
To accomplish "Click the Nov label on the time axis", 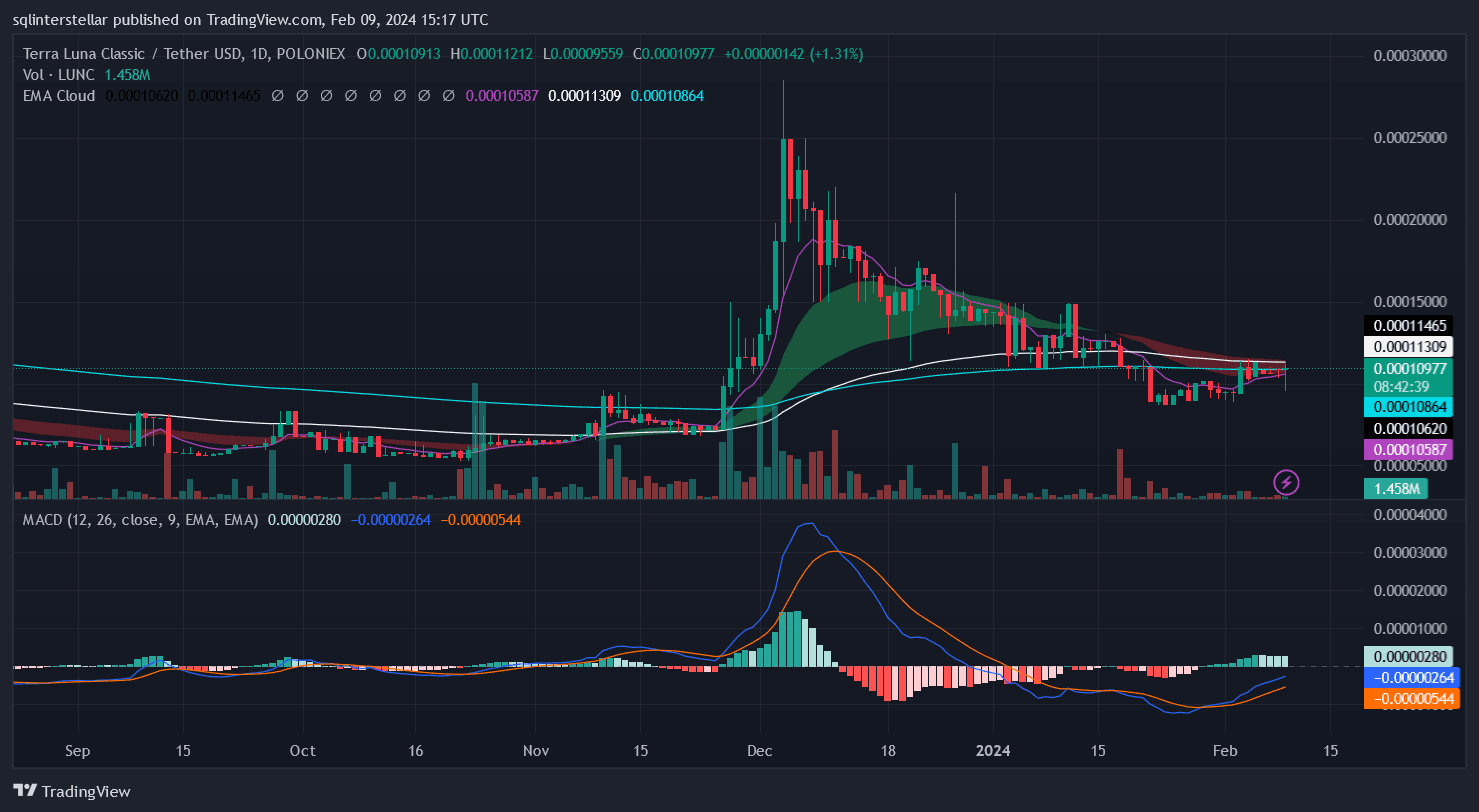I will pyautogui.click(x=537, y=751).
